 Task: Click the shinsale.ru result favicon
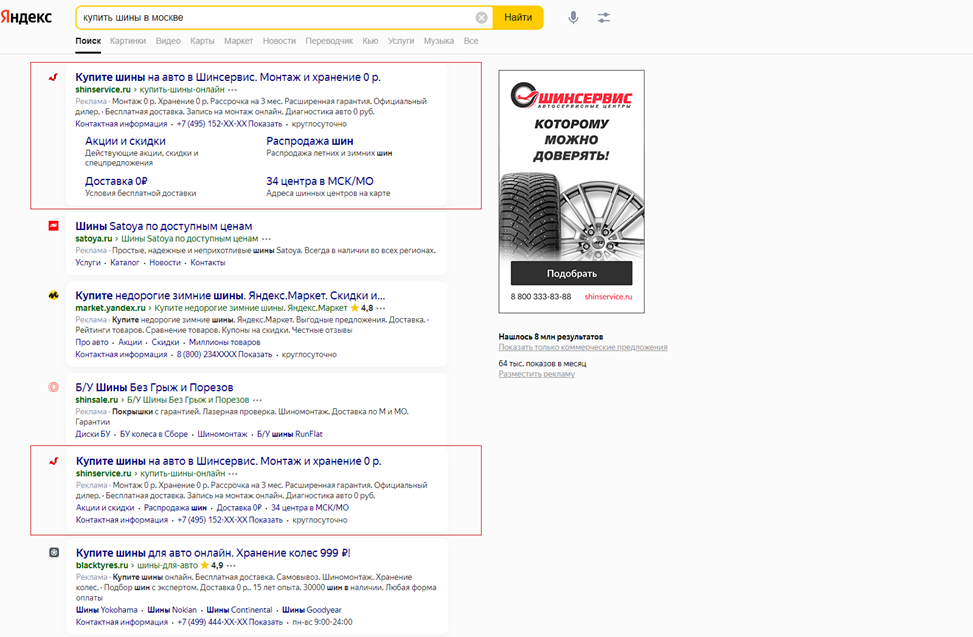54,387
